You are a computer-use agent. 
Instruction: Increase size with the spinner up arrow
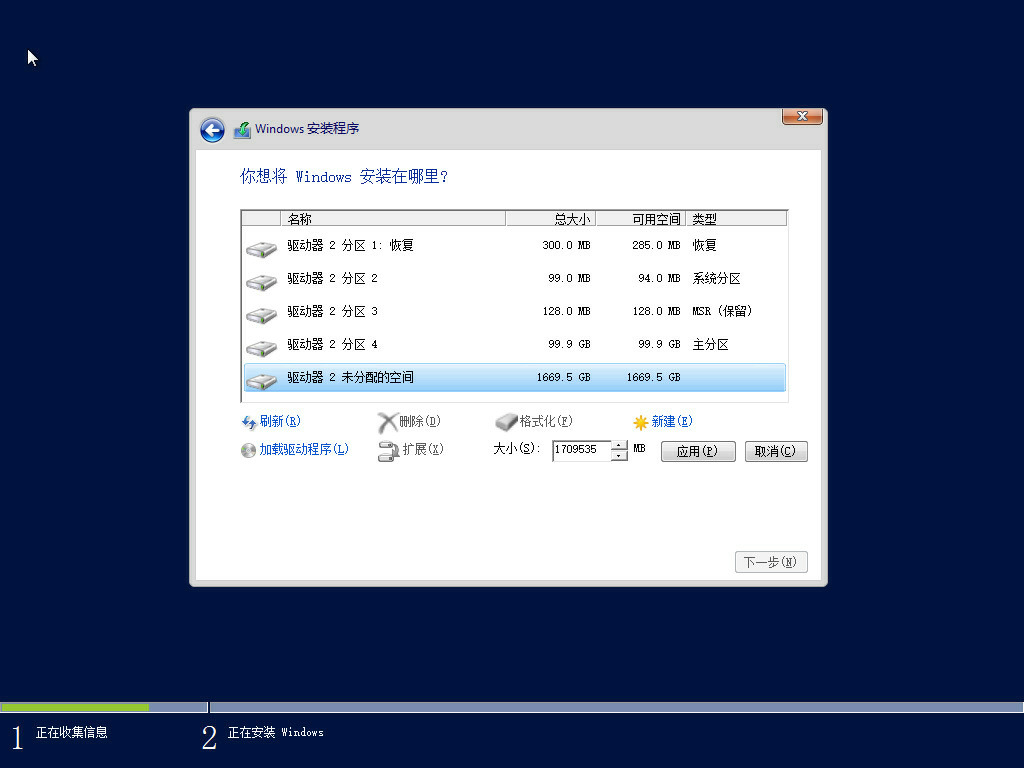619,445
